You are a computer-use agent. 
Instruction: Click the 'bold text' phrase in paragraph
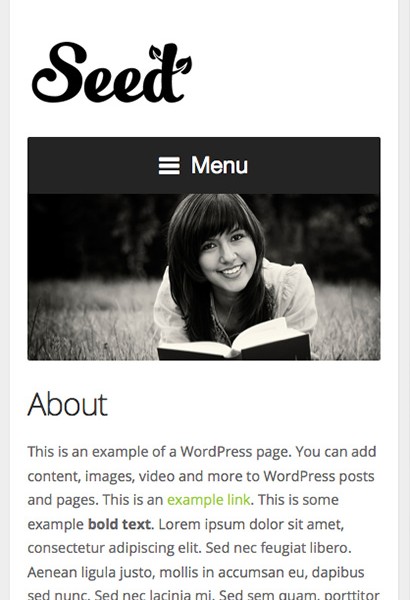tap(120, 524)
